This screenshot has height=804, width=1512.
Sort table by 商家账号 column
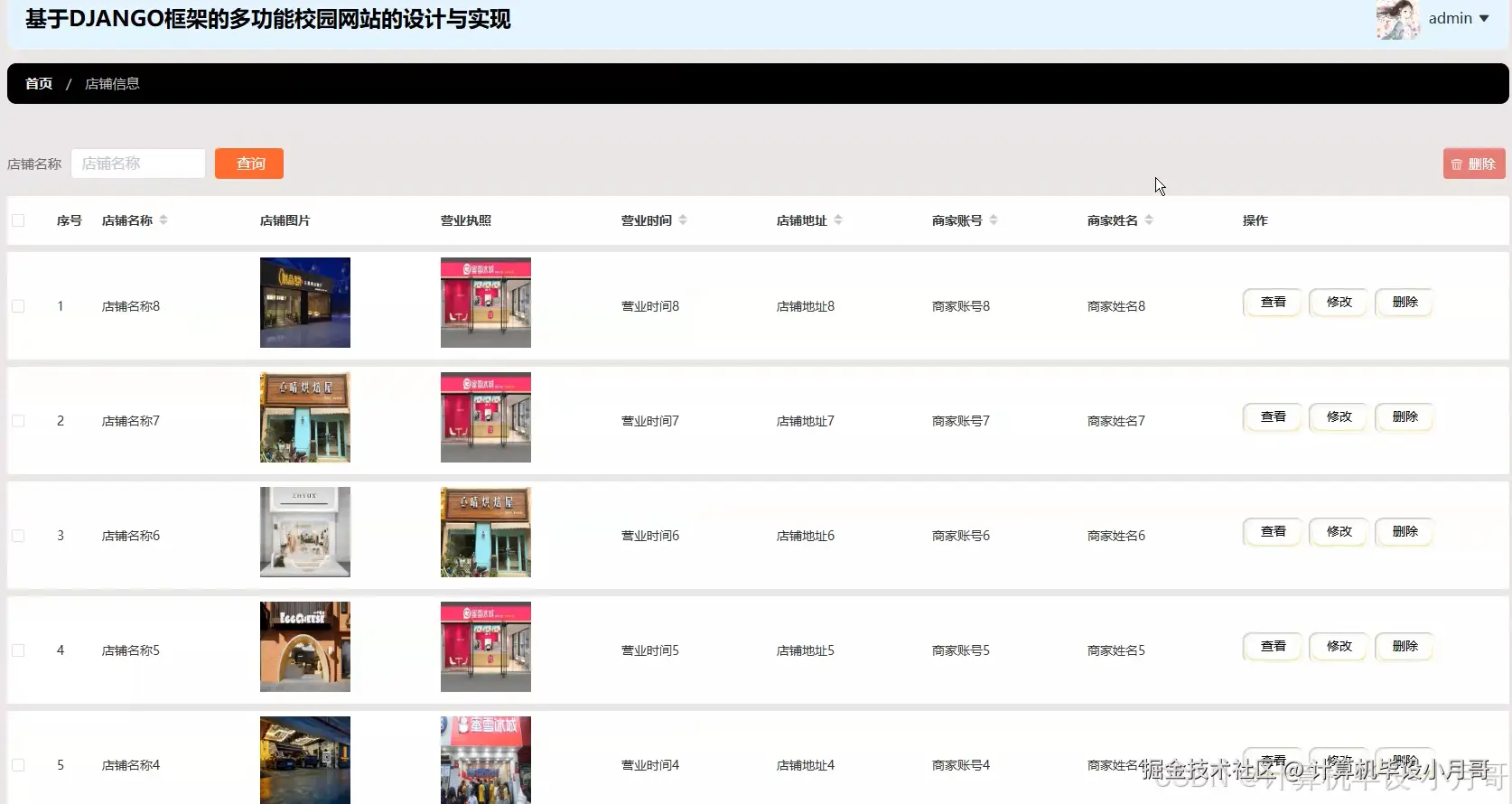[x=994, y=220]
